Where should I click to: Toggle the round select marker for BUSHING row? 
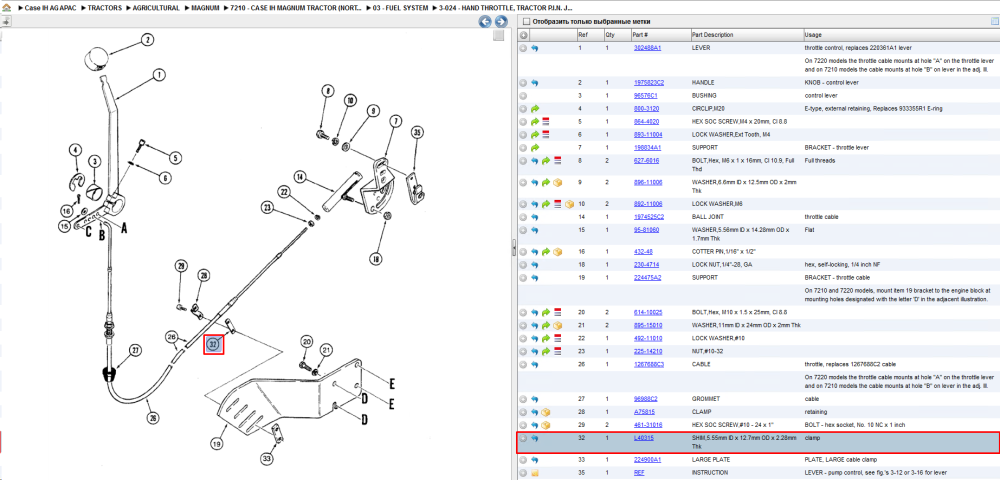[523, 96]
